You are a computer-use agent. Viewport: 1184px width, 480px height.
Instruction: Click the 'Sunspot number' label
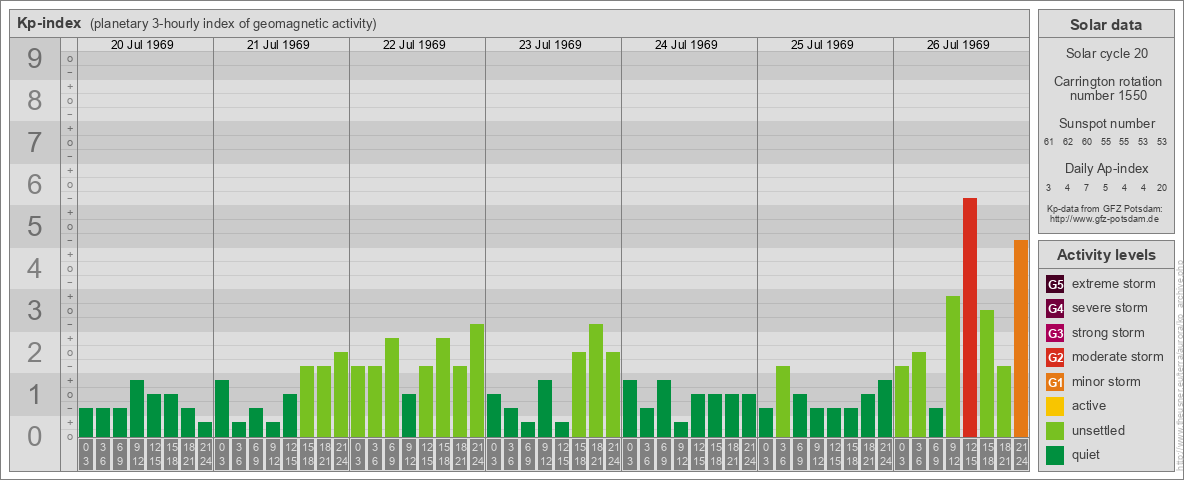1106,124
